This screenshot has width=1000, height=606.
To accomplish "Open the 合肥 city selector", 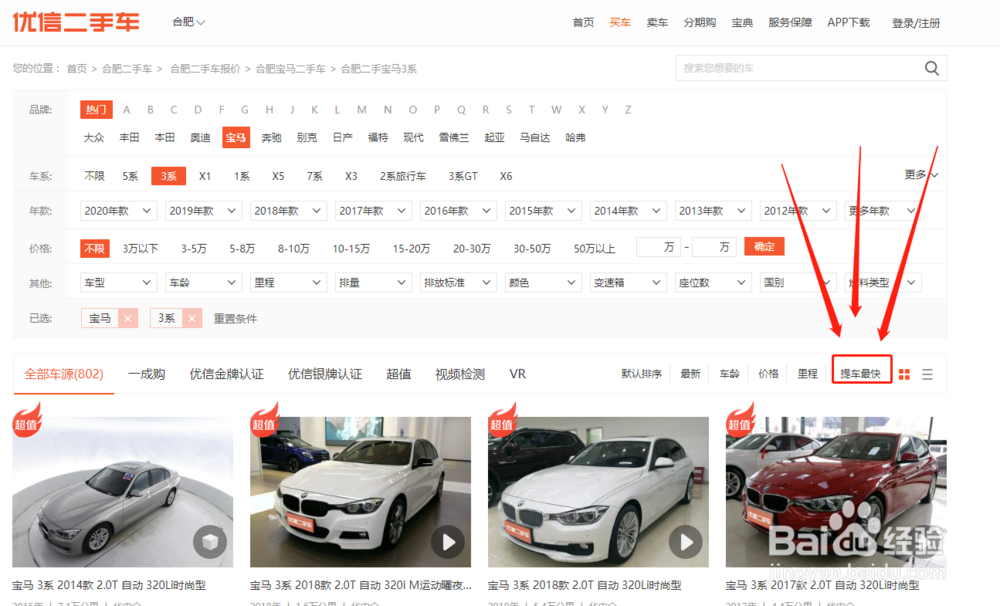I will tap(188, 22).
